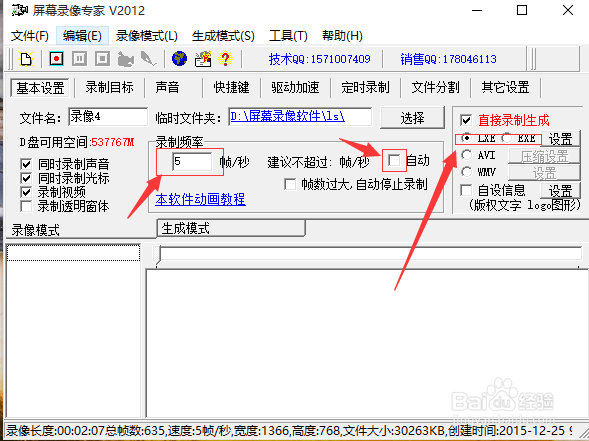This screenshot has width=589, height=441.
Task: Select the dotted item in recording list
Action: [74, 252]
